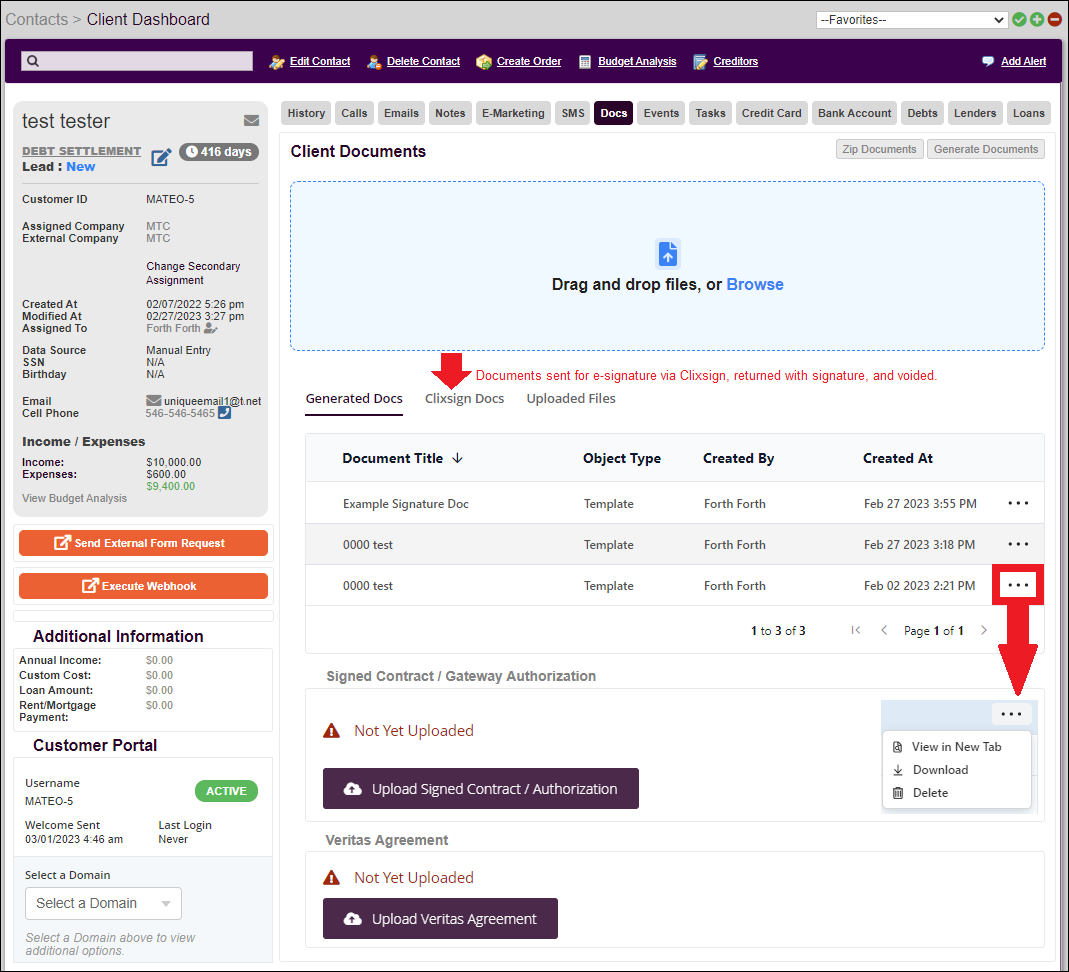Click the Browse link to choose files
1069x972 pixels.
755,284
